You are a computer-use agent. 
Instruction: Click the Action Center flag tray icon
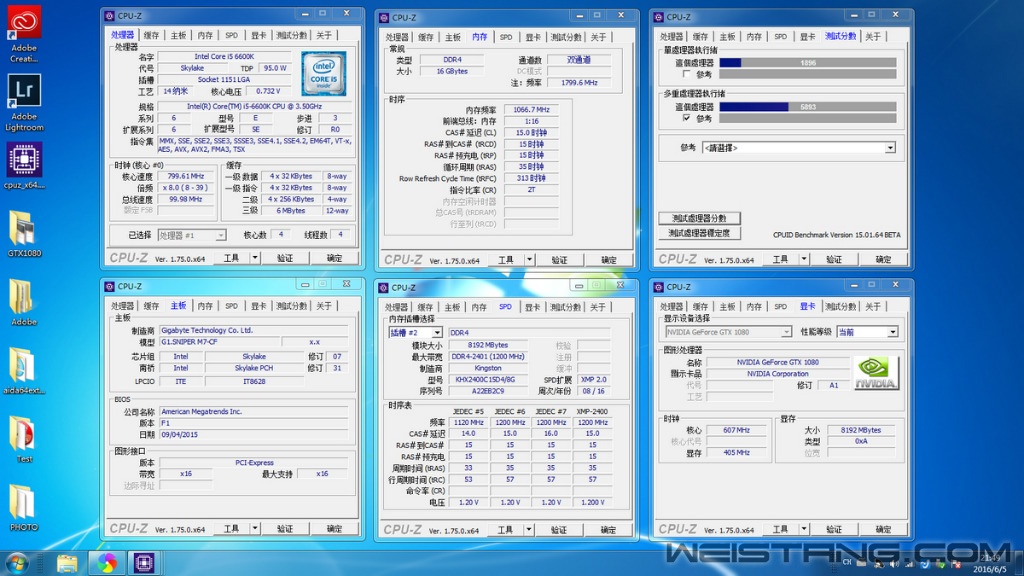point(955,564)
